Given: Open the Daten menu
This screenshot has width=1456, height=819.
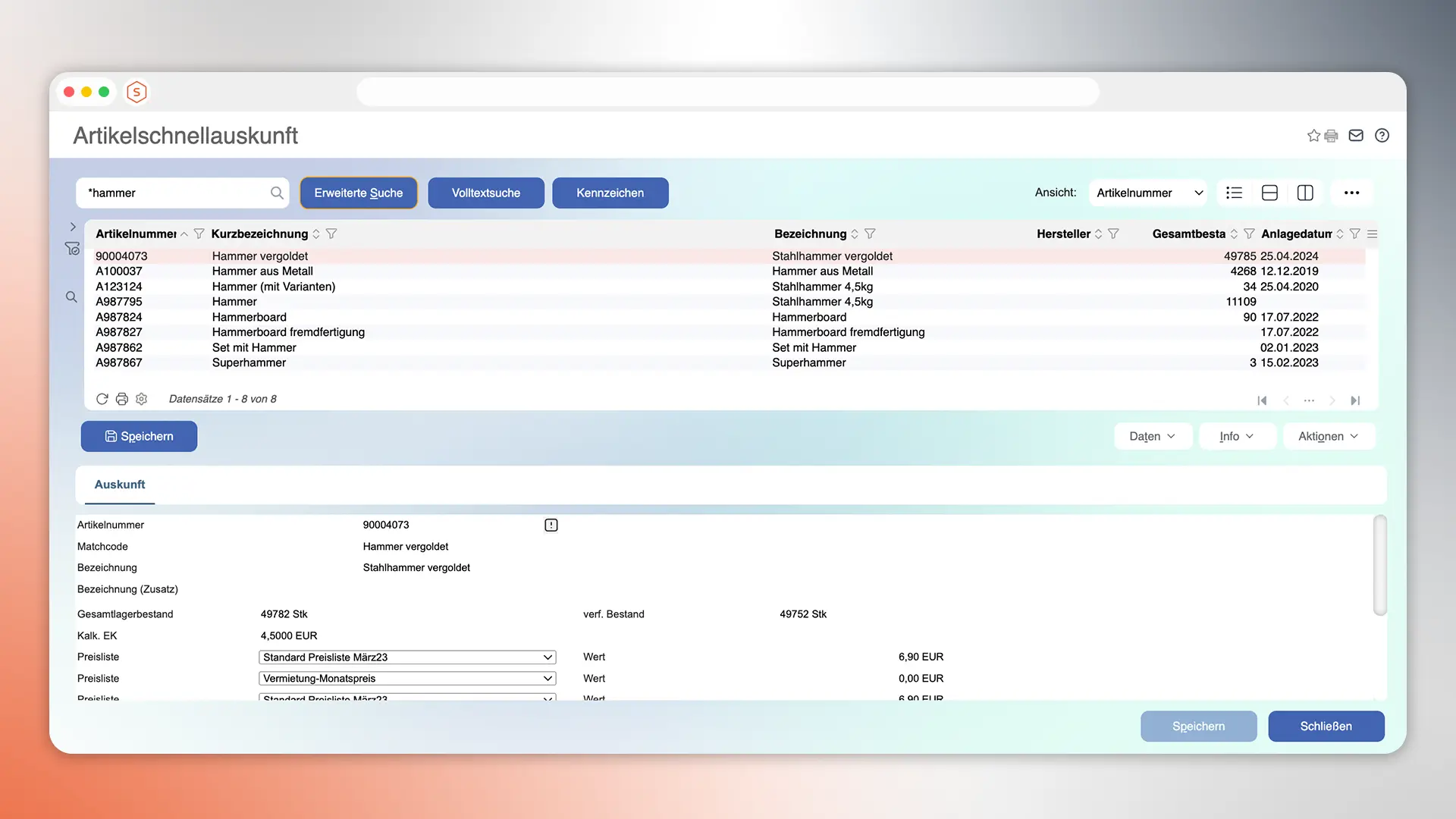Looking at the screenshot, I should tap(1152, 436).
